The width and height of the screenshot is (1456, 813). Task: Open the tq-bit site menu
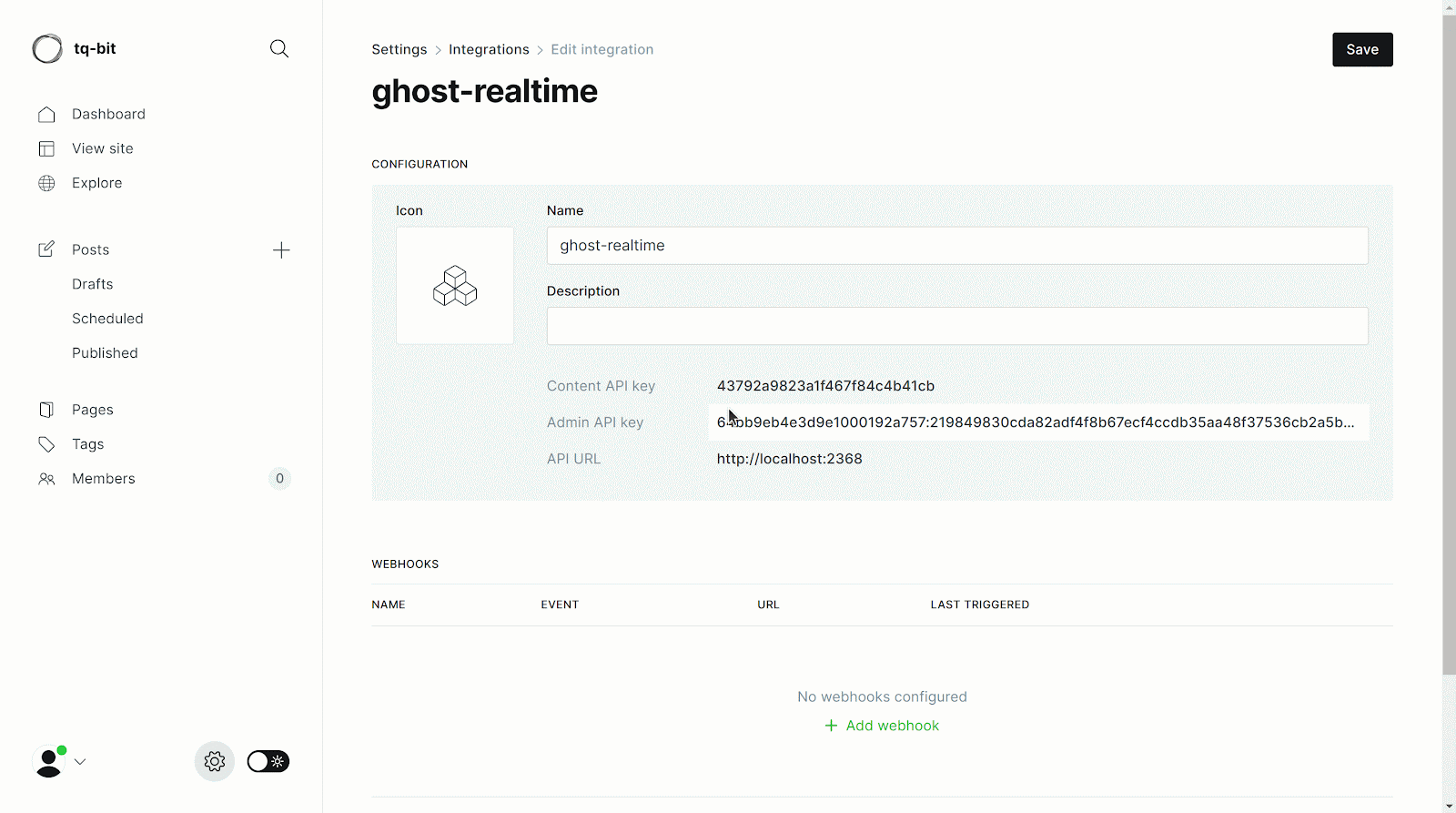(x=95, y=49)
